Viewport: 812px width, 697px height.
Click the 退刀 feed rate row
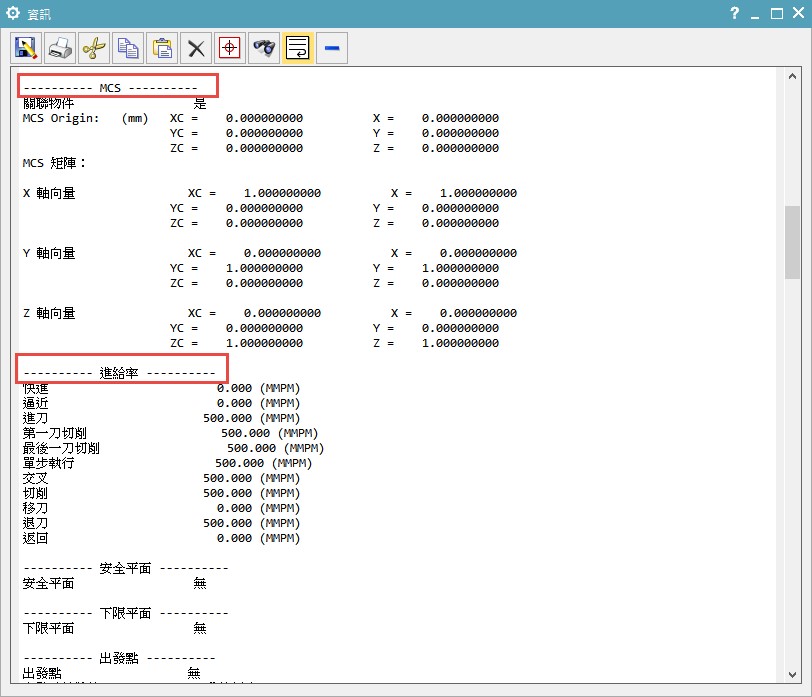(161, 523)
